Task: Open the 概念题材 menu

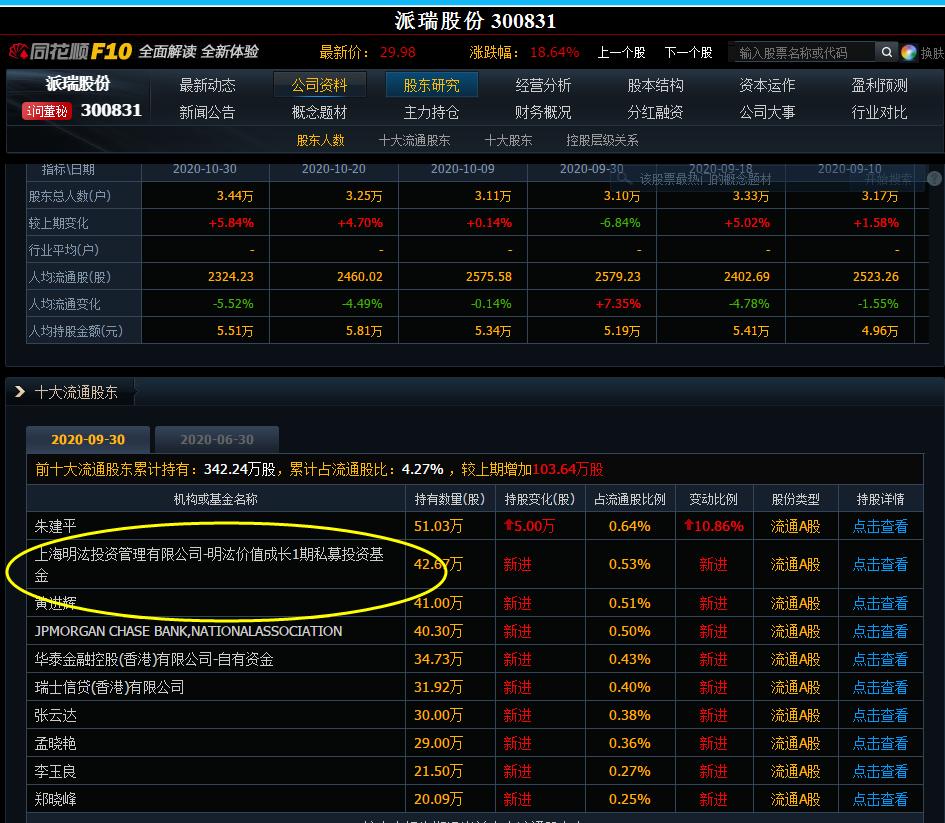Action: click(x=319, y=112)
